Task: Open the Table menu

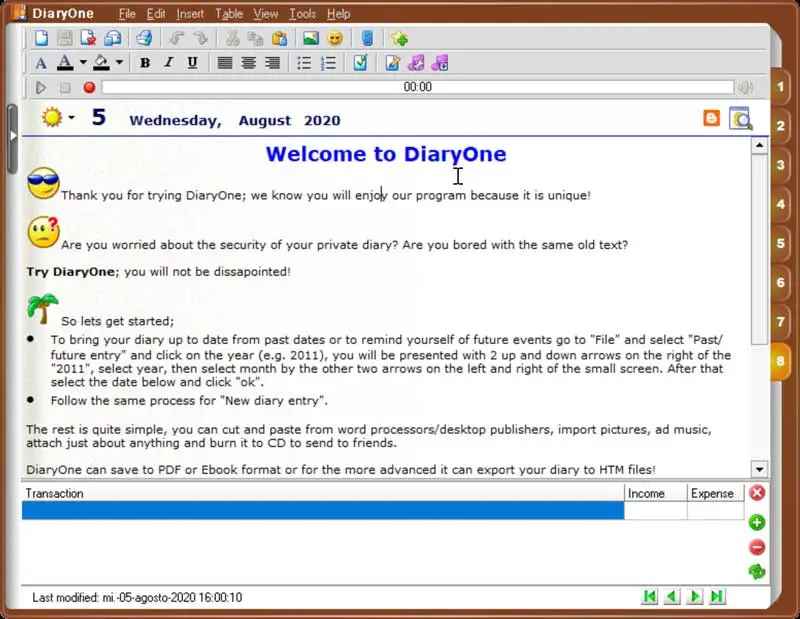Action: pos(229,14)
